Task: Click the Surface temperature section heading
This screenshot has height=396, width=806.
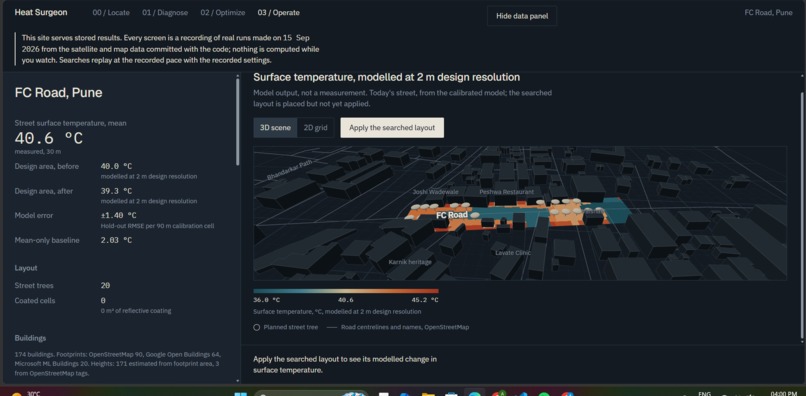Action: [387, 77]
